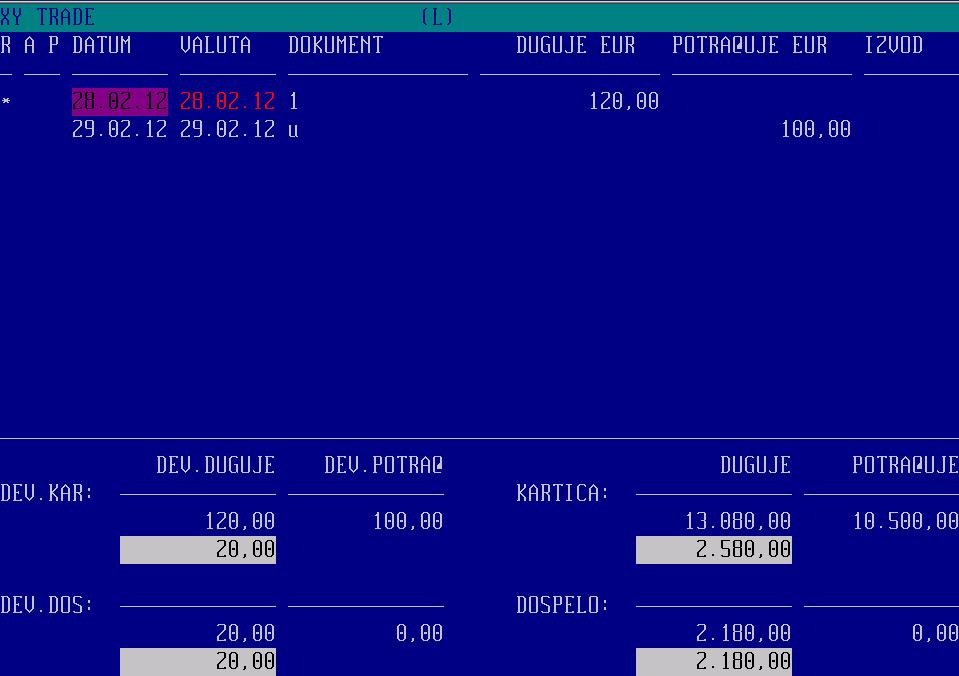The width and height of the screenshot is (959, 676).
Task: Click the 10.500,00 KARTICA credit total
Action: (x=905, y=522)
